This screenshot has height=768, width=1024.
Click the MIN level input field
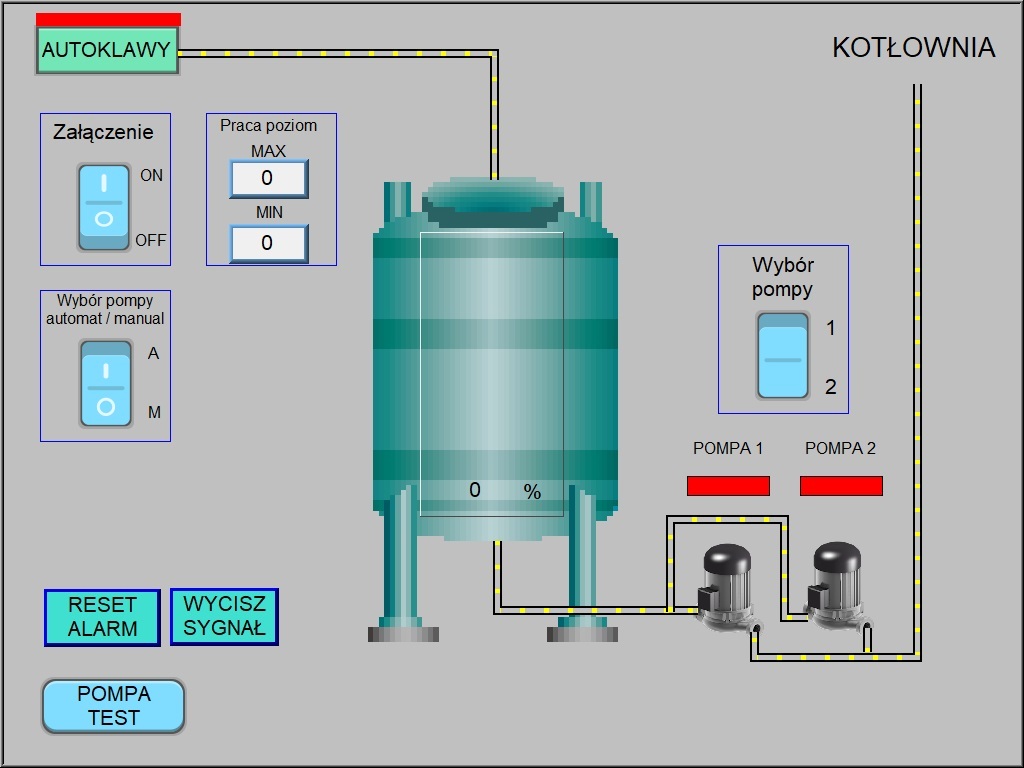(x=268, y=243)
